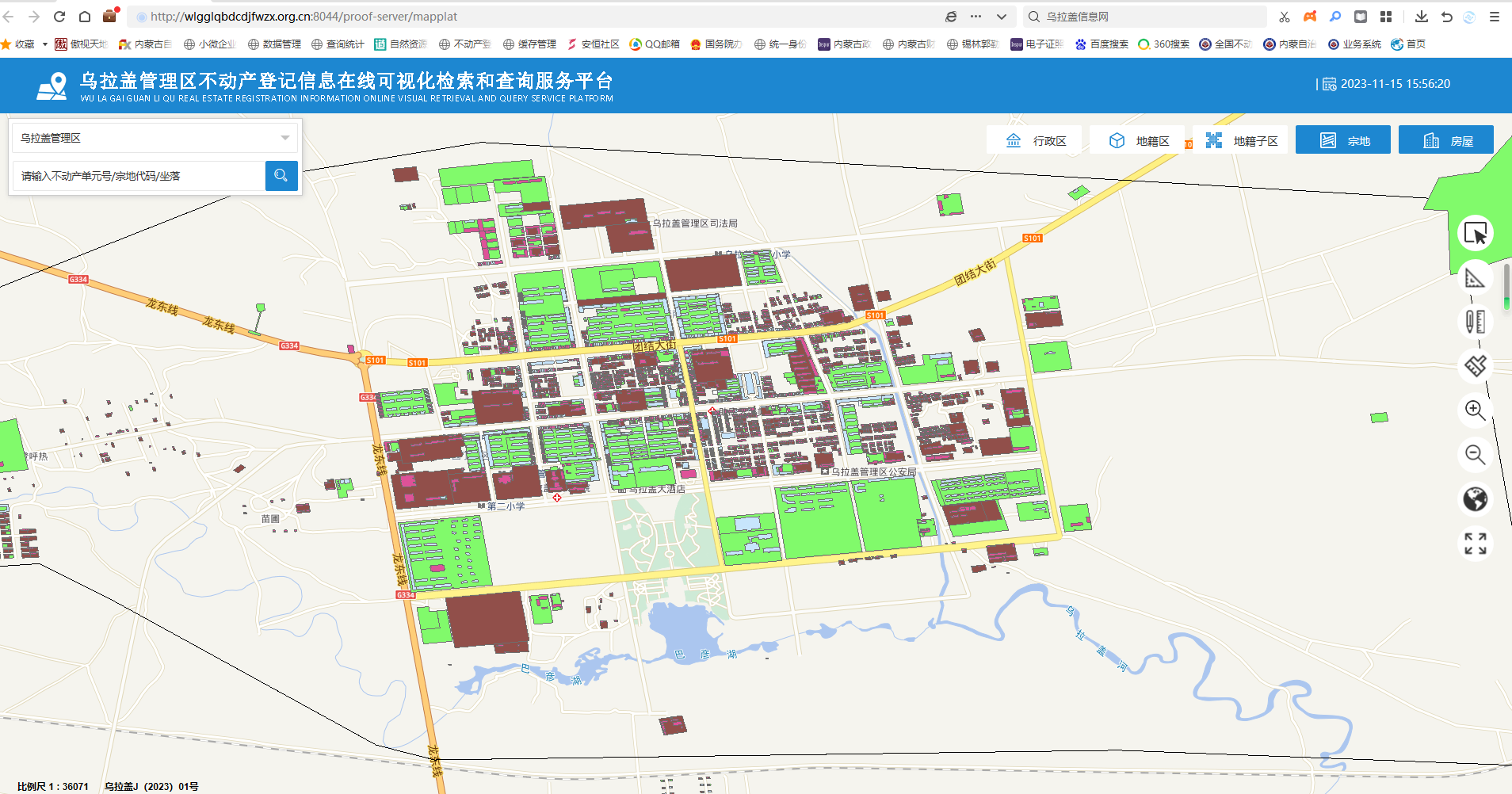Open the 安恒社区 bookmark
Viewport: 1512px width, 794px height.
(x=593, y=44)
